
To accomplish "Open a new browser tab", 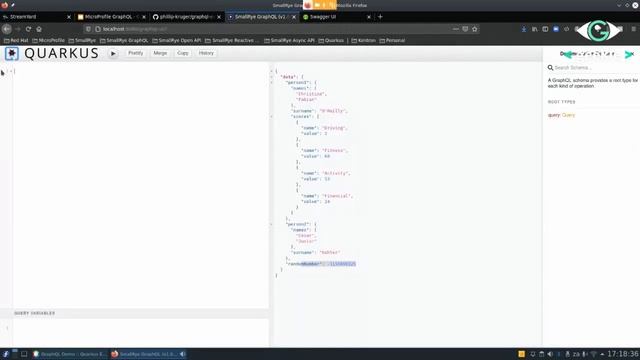I will point(380,17).
